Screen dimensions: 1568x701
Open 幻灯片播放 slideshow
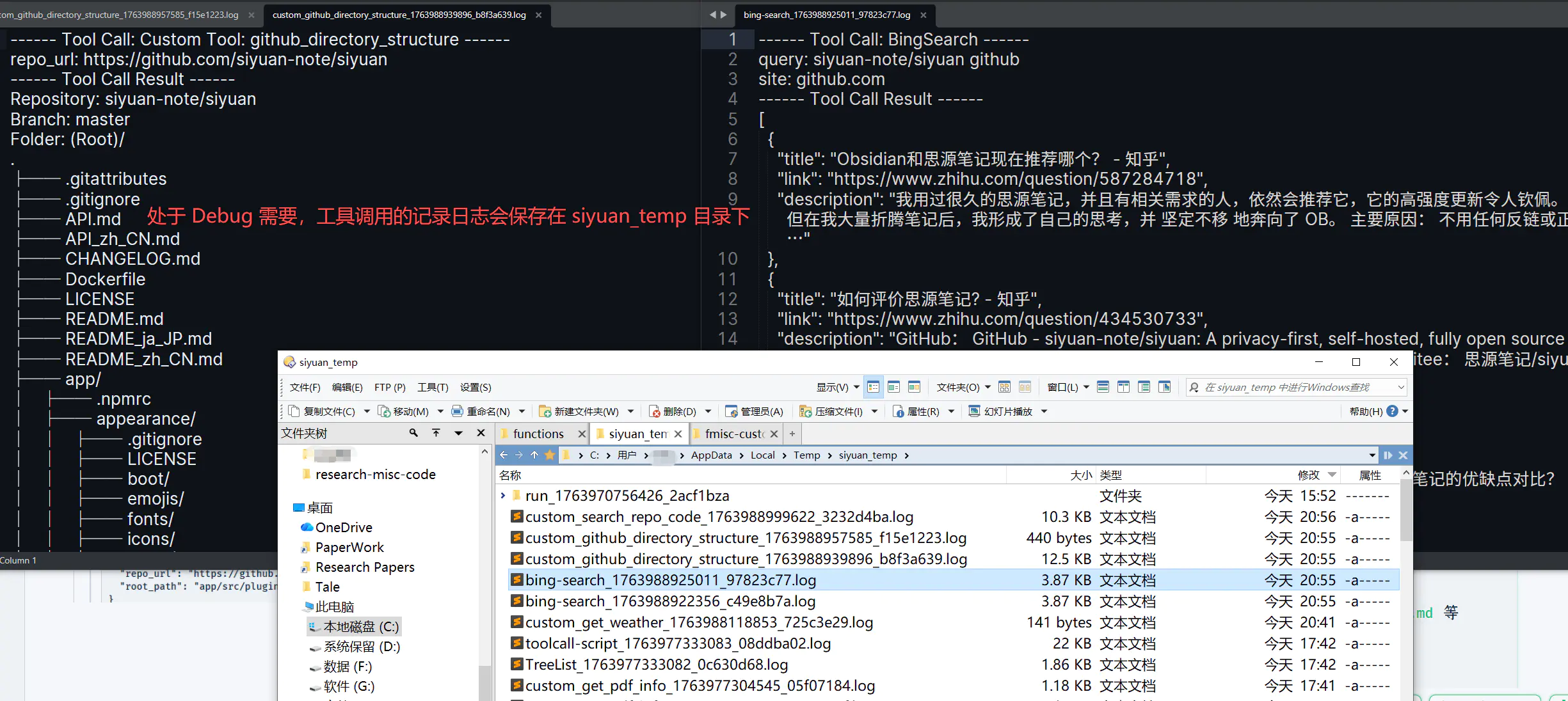[1001, 411]
